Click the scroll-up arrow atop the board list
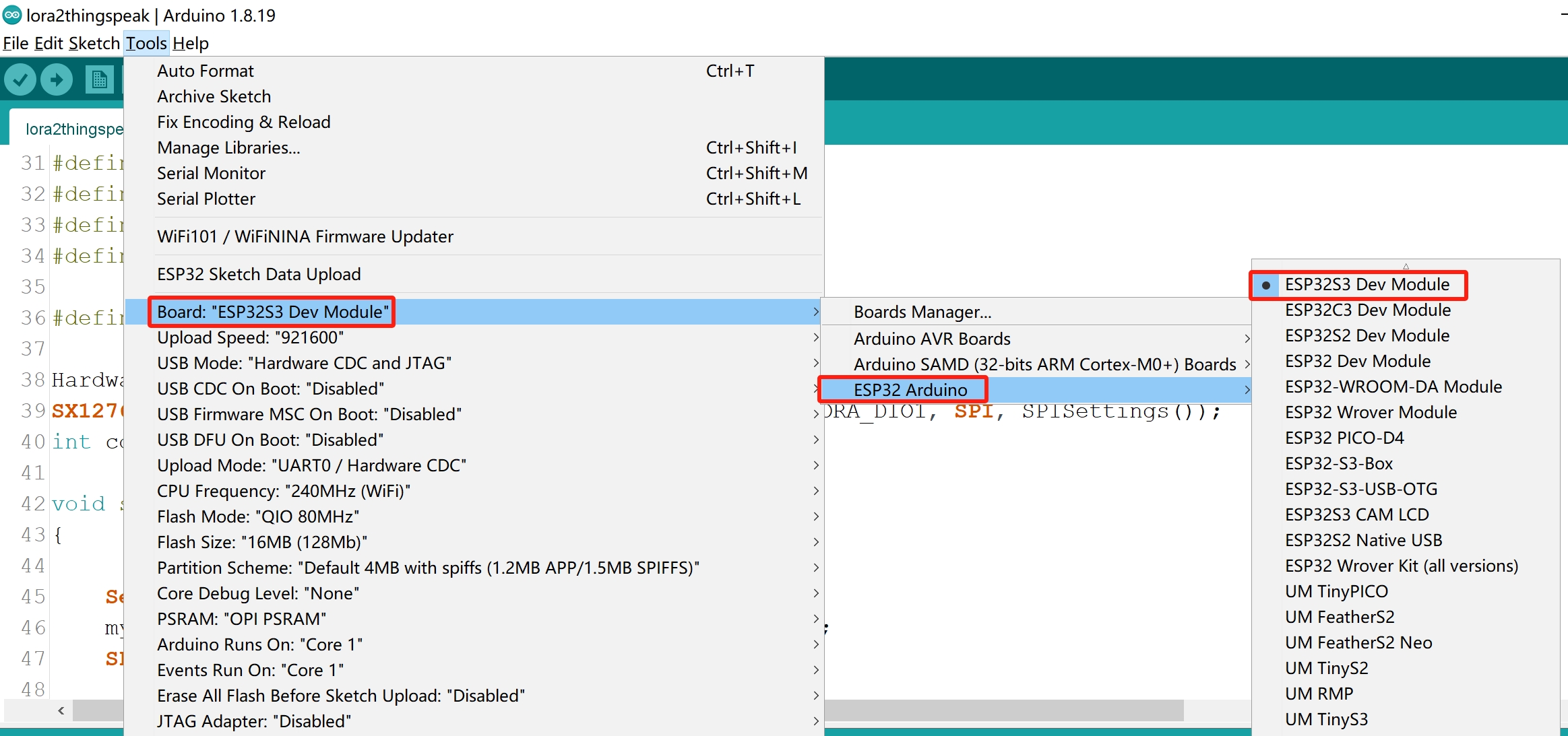 (x=1406, y=266)
